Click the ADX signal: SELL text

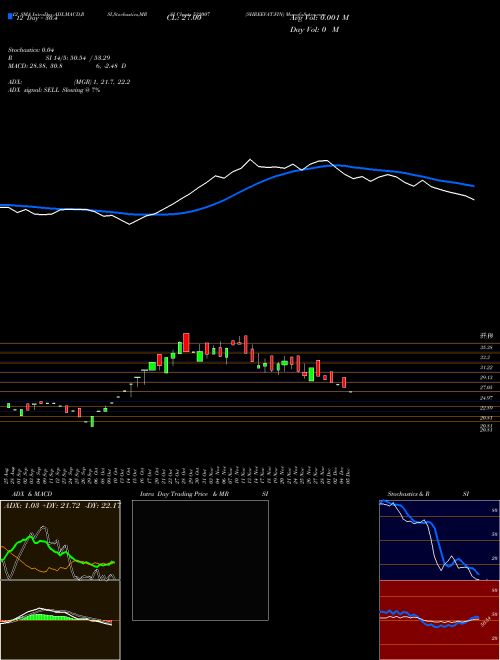pos(34,90)
